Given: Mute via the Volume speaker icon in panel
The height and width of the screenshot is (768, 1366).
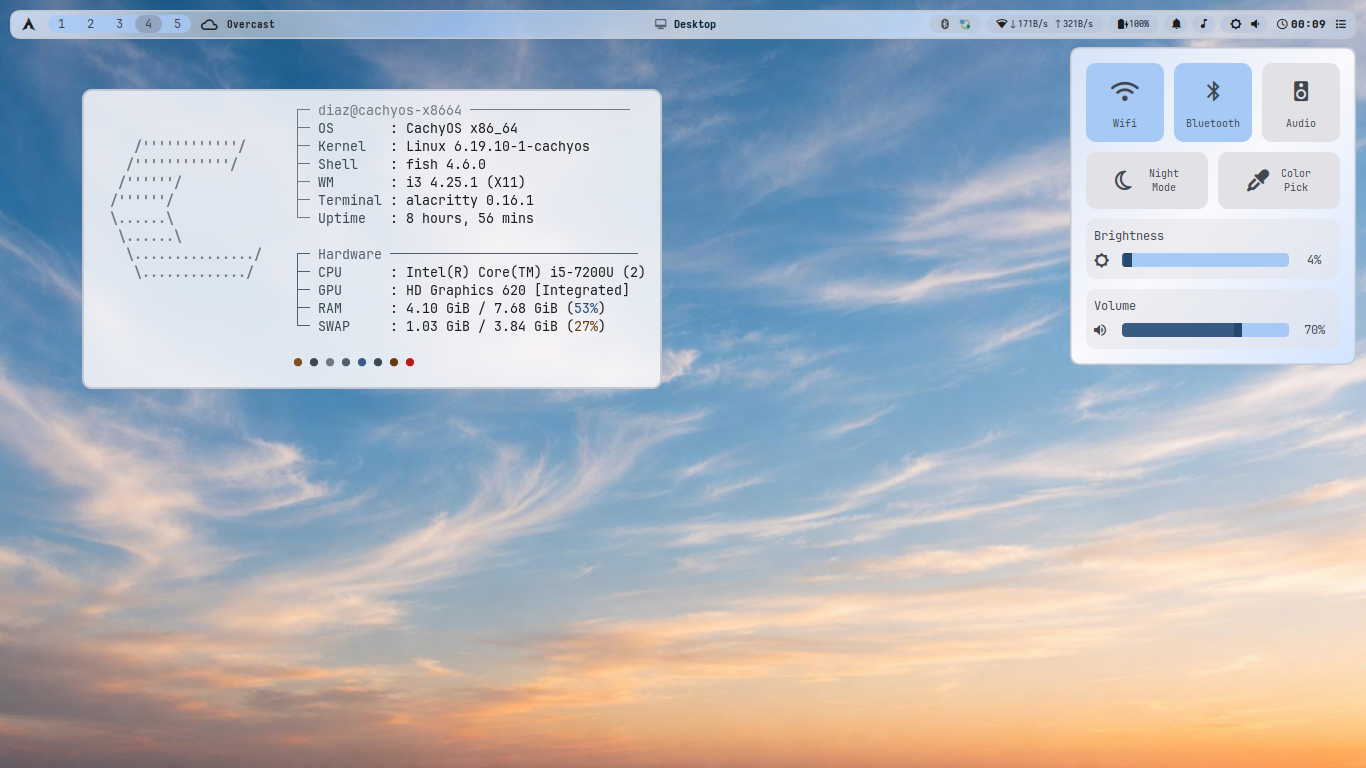Looking at the screenshot, I should (x=1101, y=330).
